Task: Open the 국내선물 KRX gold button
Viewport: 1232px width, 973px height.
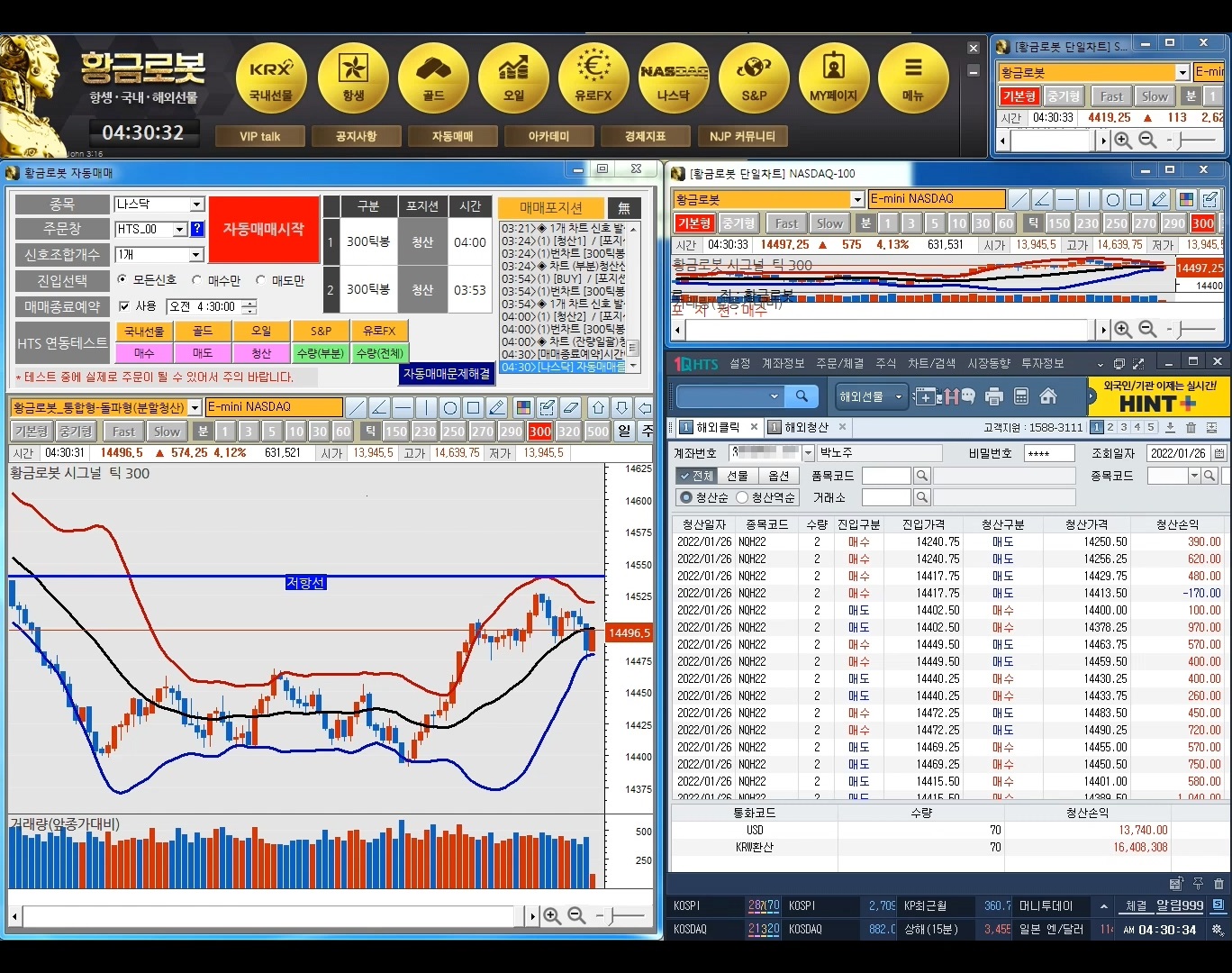Action: (271, 78)
